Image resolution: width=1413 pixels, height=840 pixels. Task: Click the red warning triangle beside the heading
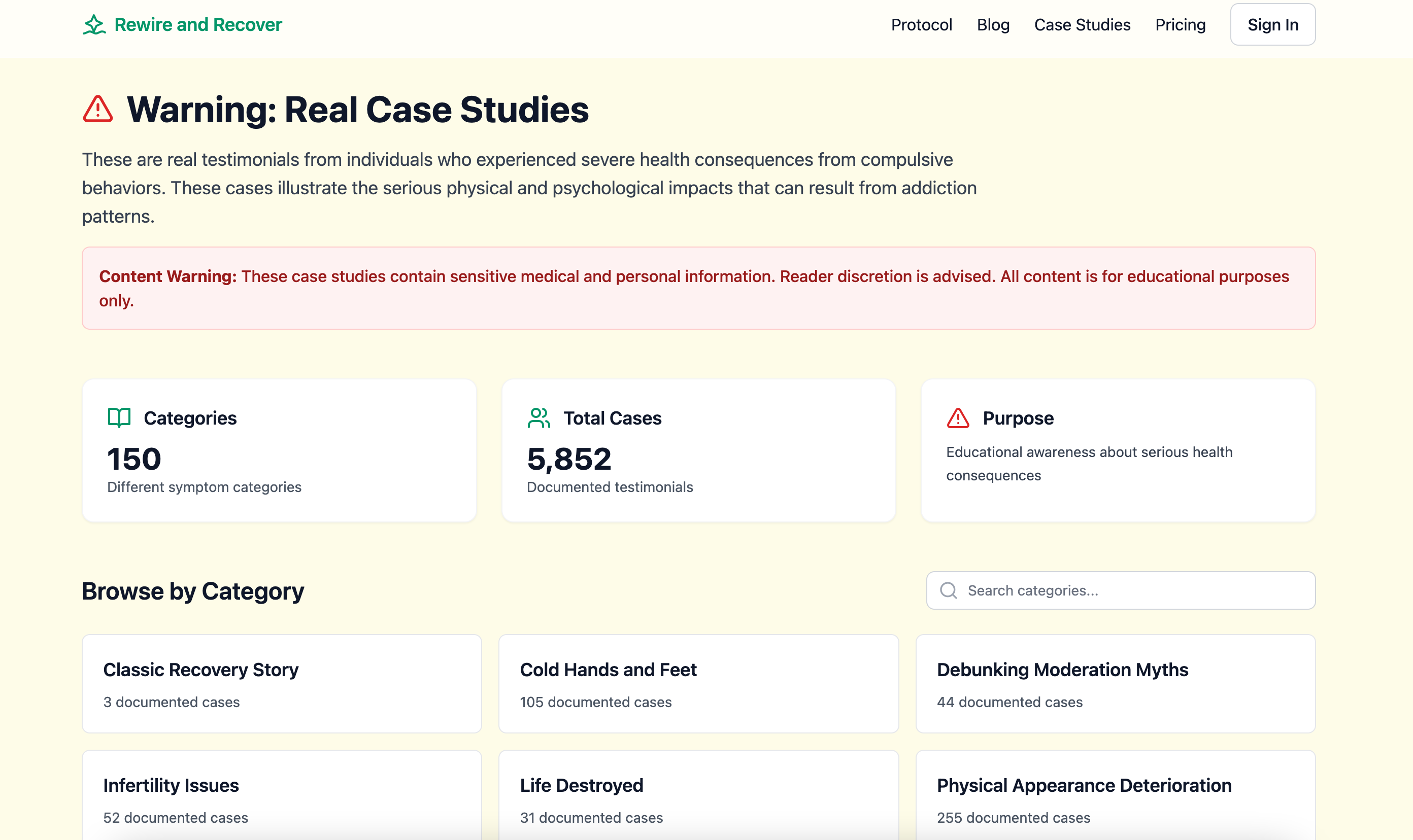98,109
